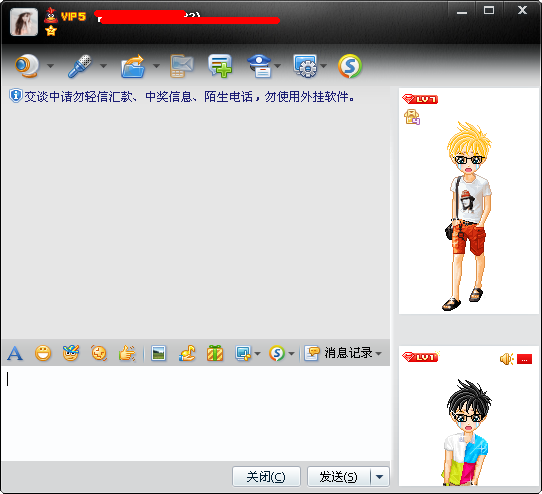Open Sogou search in message toolbar
542x494 pixels.
click(277, 353)
